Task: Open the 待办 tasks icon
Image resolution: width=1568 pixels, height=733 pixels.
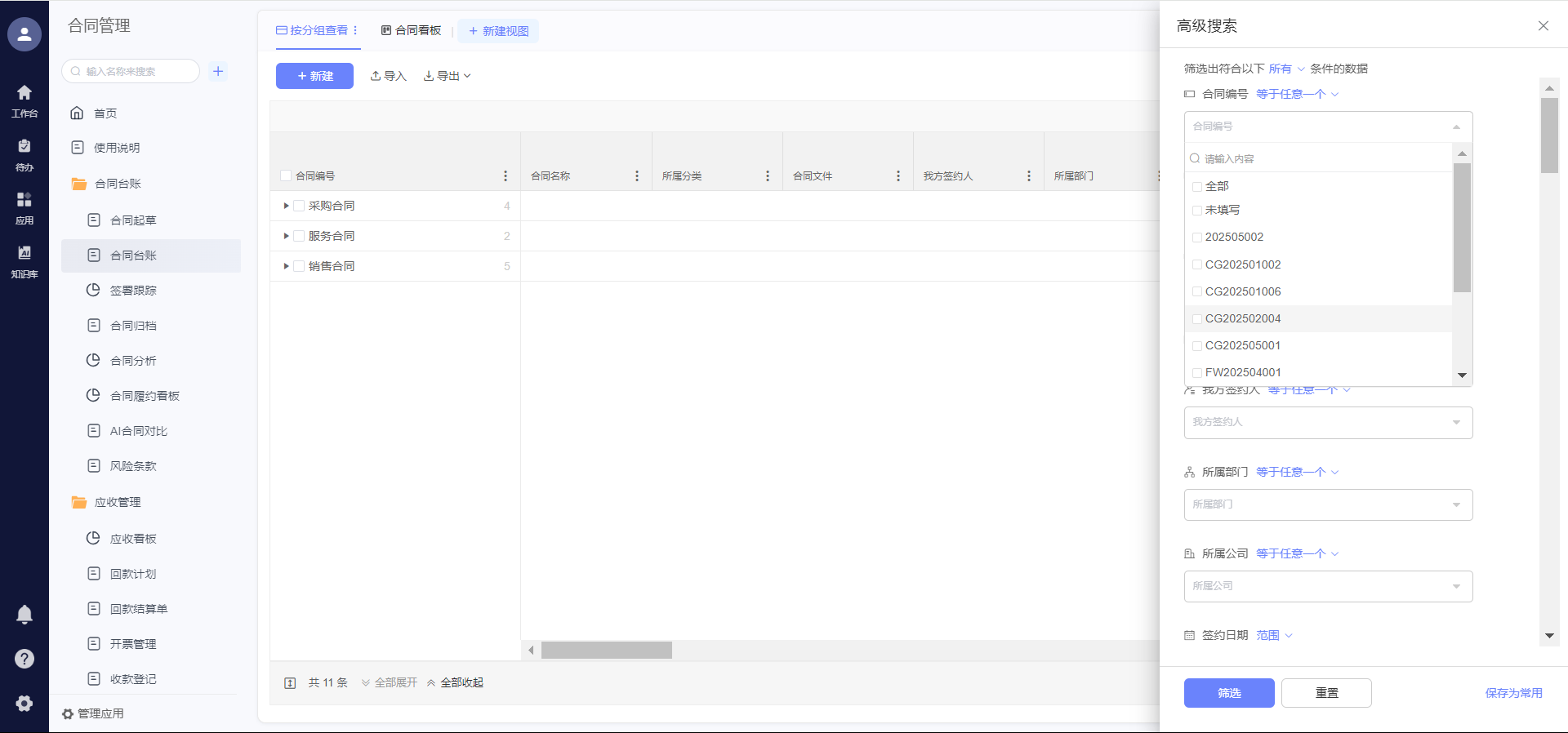Action: [x=24, y=154]
